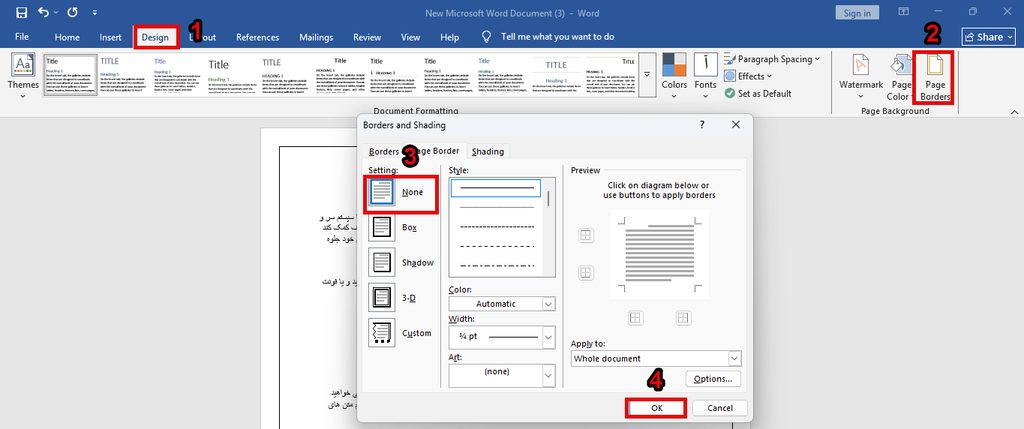
Task: Select the Custom border setting
Action: click(x=401, y=333)
